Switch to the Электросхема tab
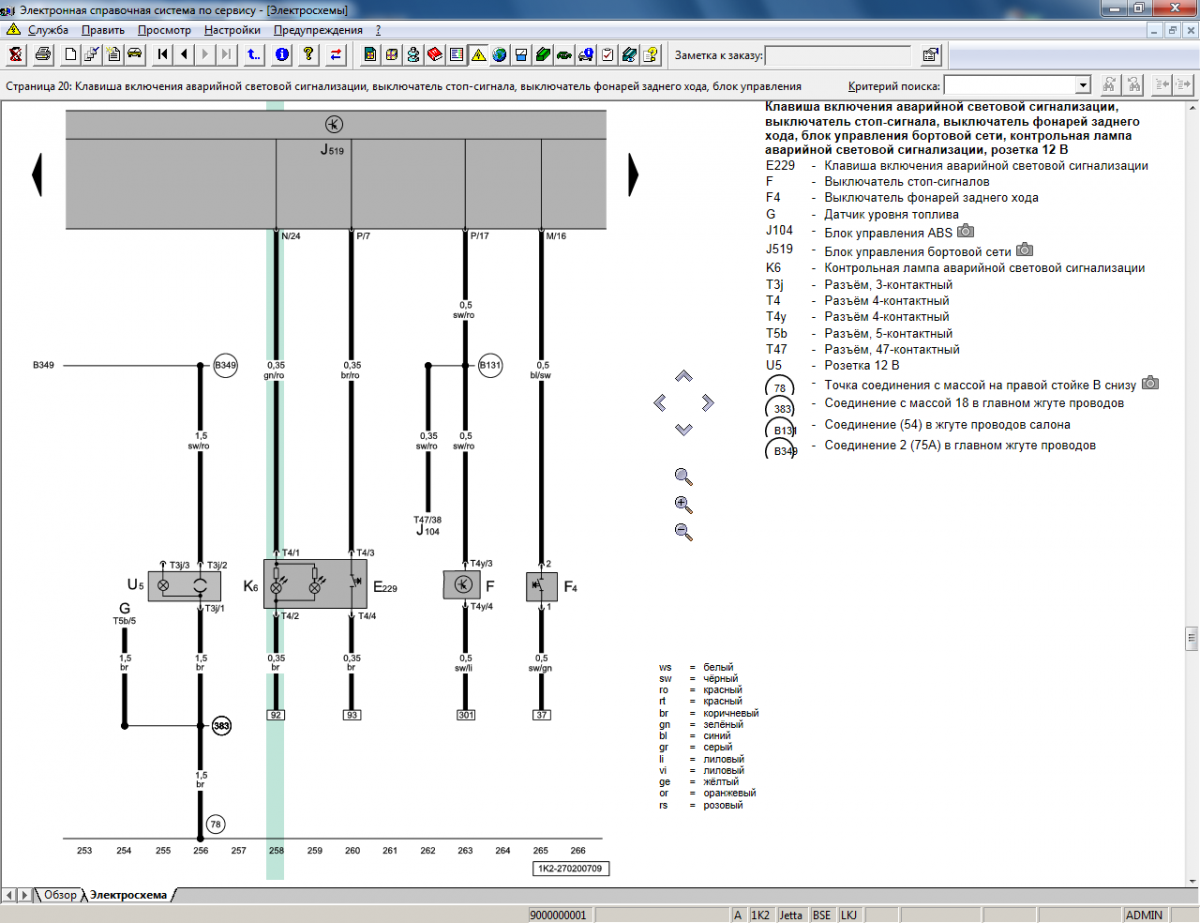 click(x=127, y=895)
